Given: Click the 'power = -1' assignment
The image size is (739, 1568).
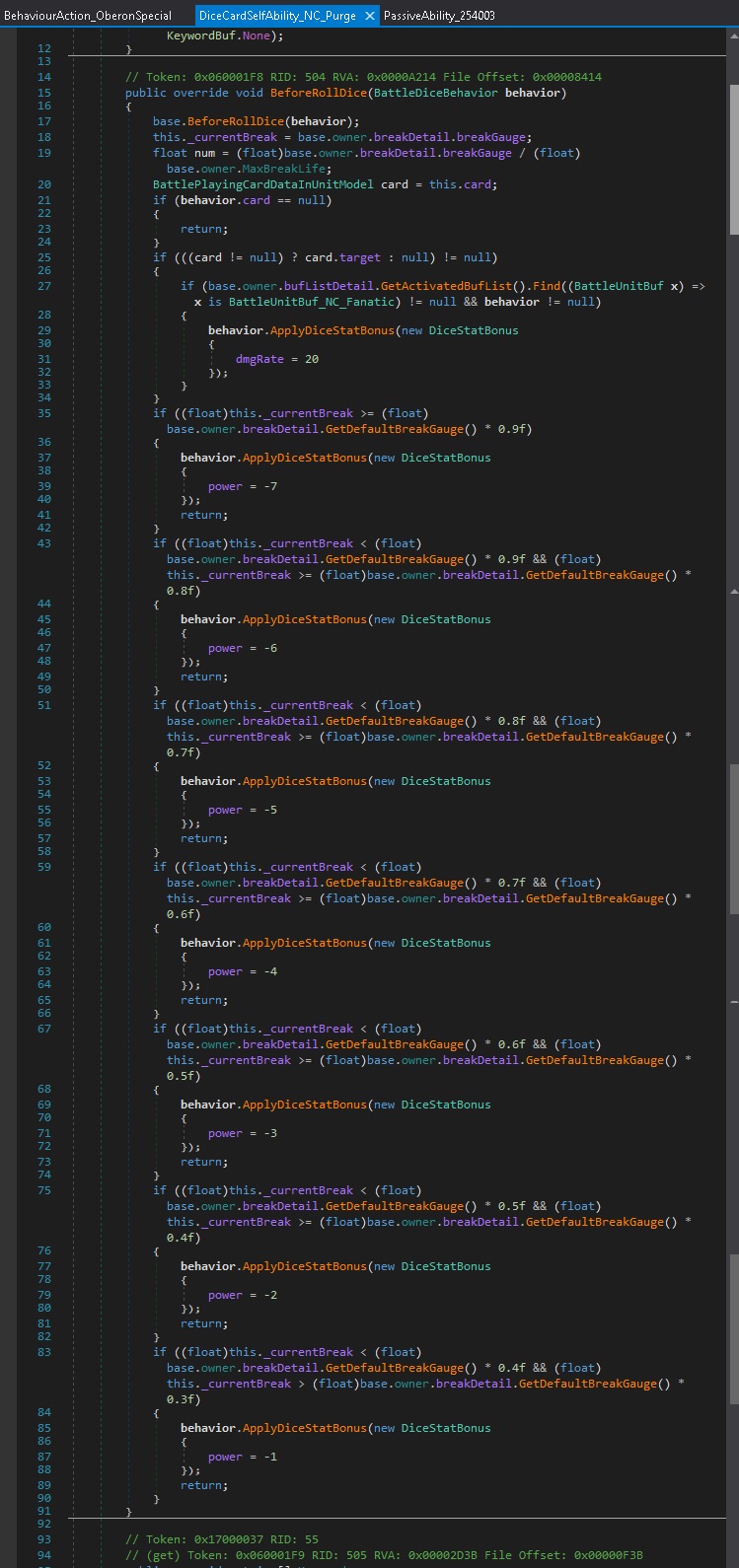Looking at the screenshot, I should 243,1457.
